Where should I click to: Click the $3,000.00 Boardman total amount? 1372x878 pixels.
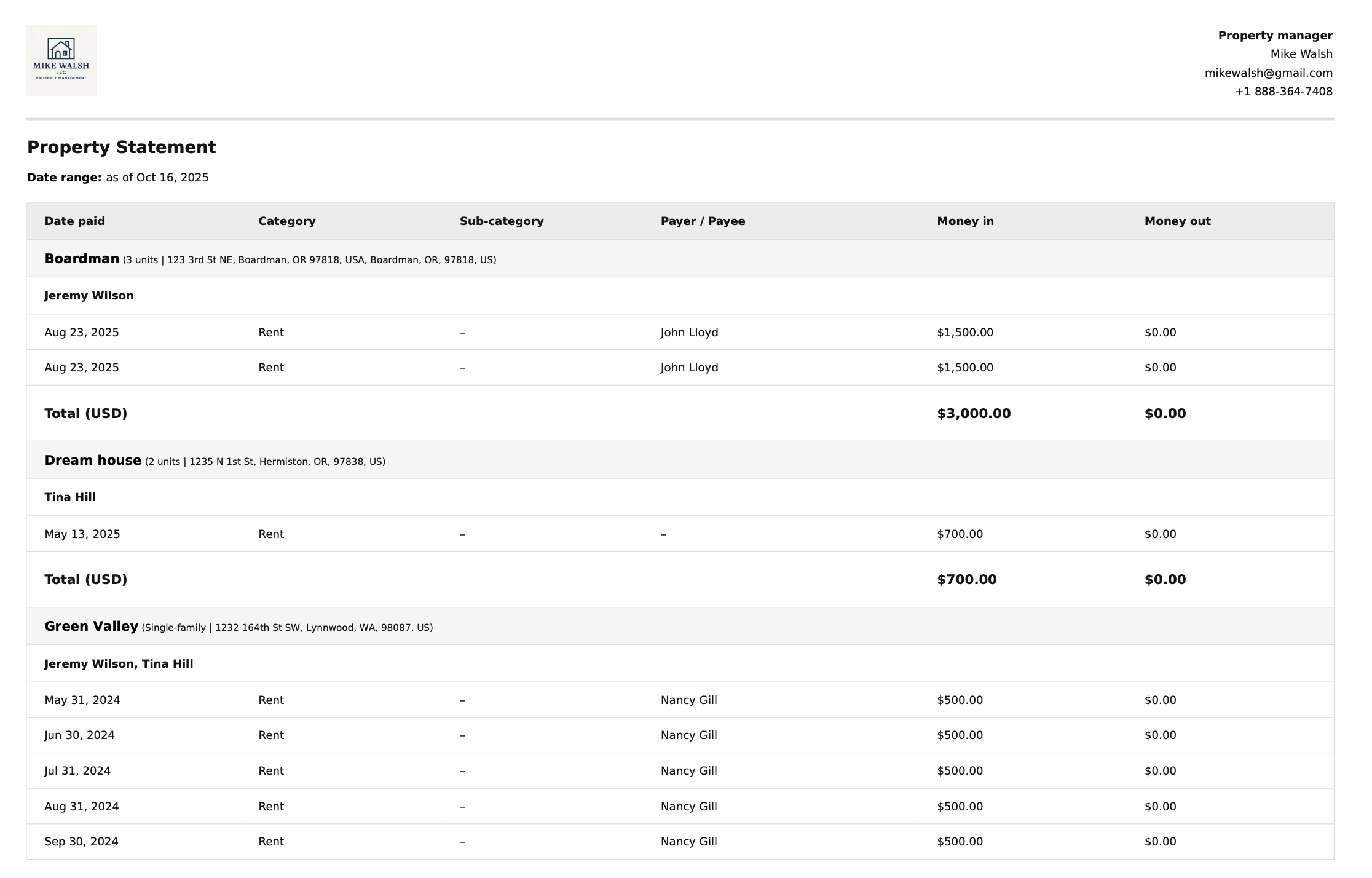(973, 414)
